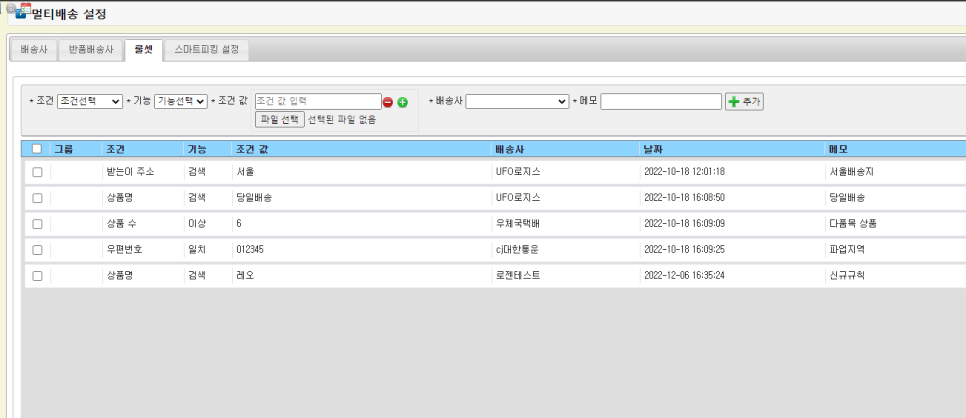The width and height of the screenshot is (966, 418).
Task: Open the 조건선택 dropdown
Action: tap(90, 101)
